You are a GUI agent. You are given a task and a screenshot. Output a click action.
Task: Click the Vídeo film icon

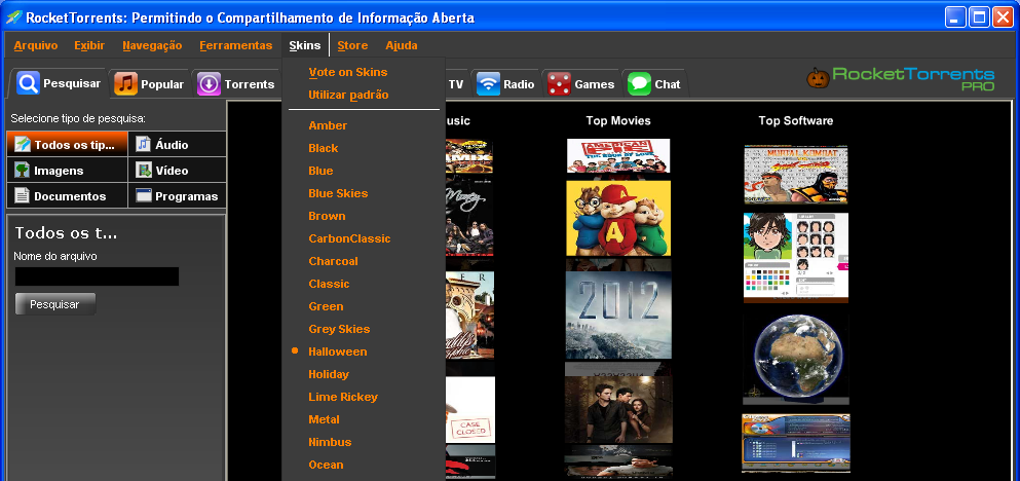(x=143, y=171)
